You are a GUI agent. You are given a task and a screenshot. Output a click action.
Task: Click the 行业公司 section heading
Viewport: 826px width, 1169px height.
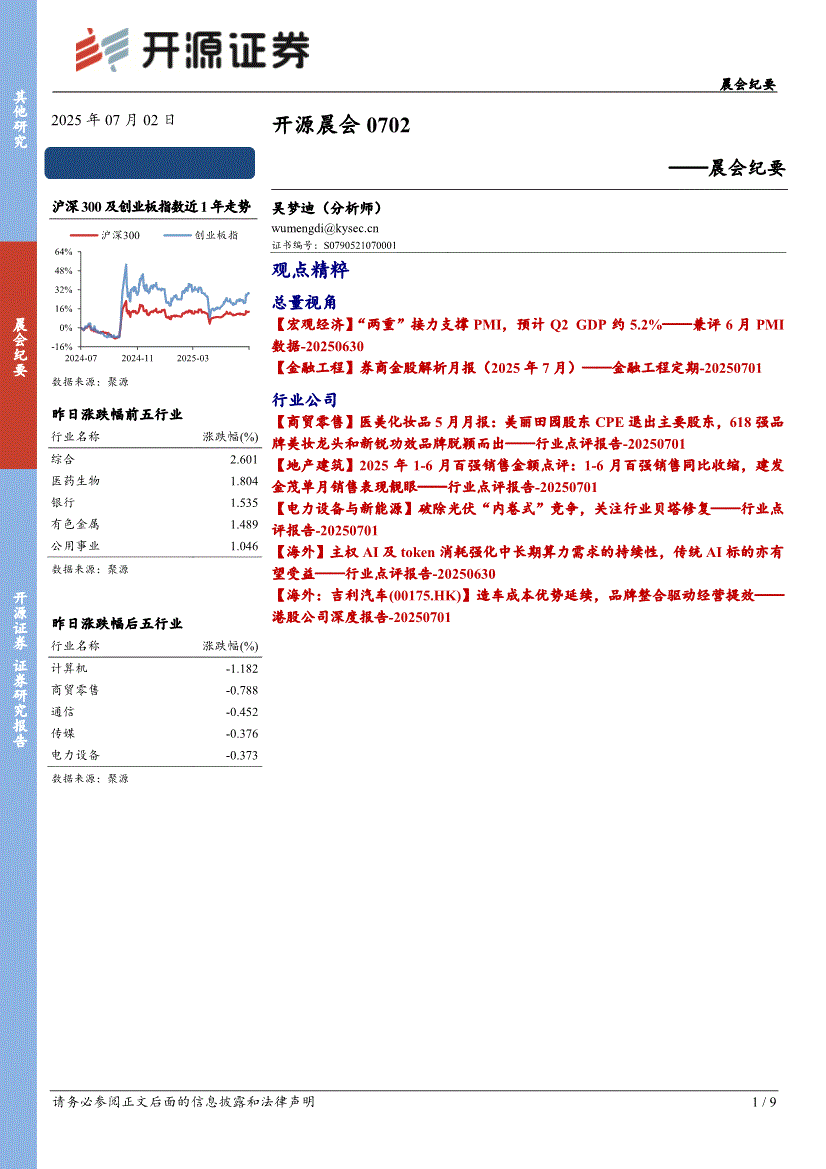pos(304,400)
